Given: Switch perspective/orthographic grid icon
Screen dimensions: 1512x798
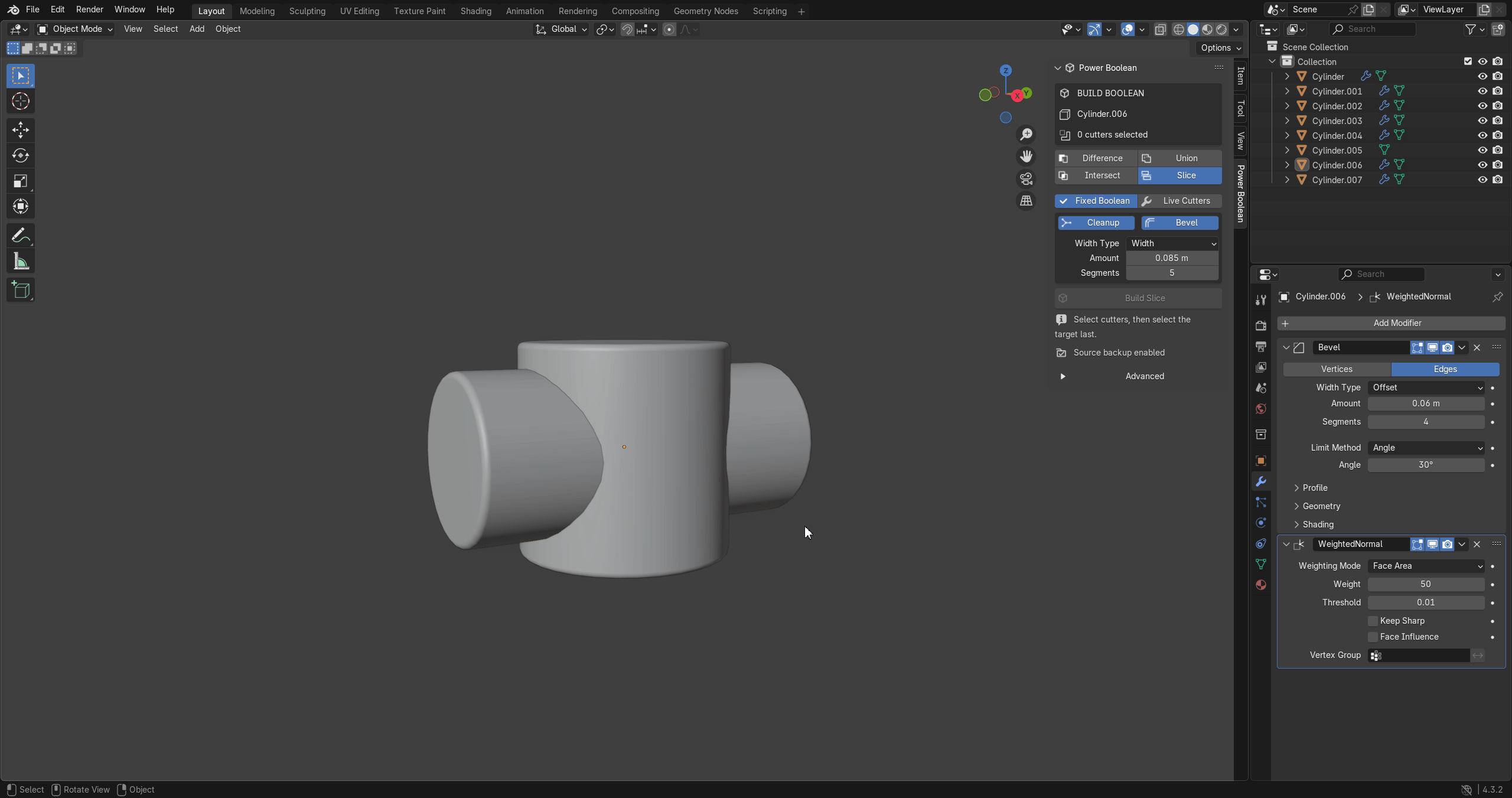Looking at the screenshot, I should tap(1027, 201).
